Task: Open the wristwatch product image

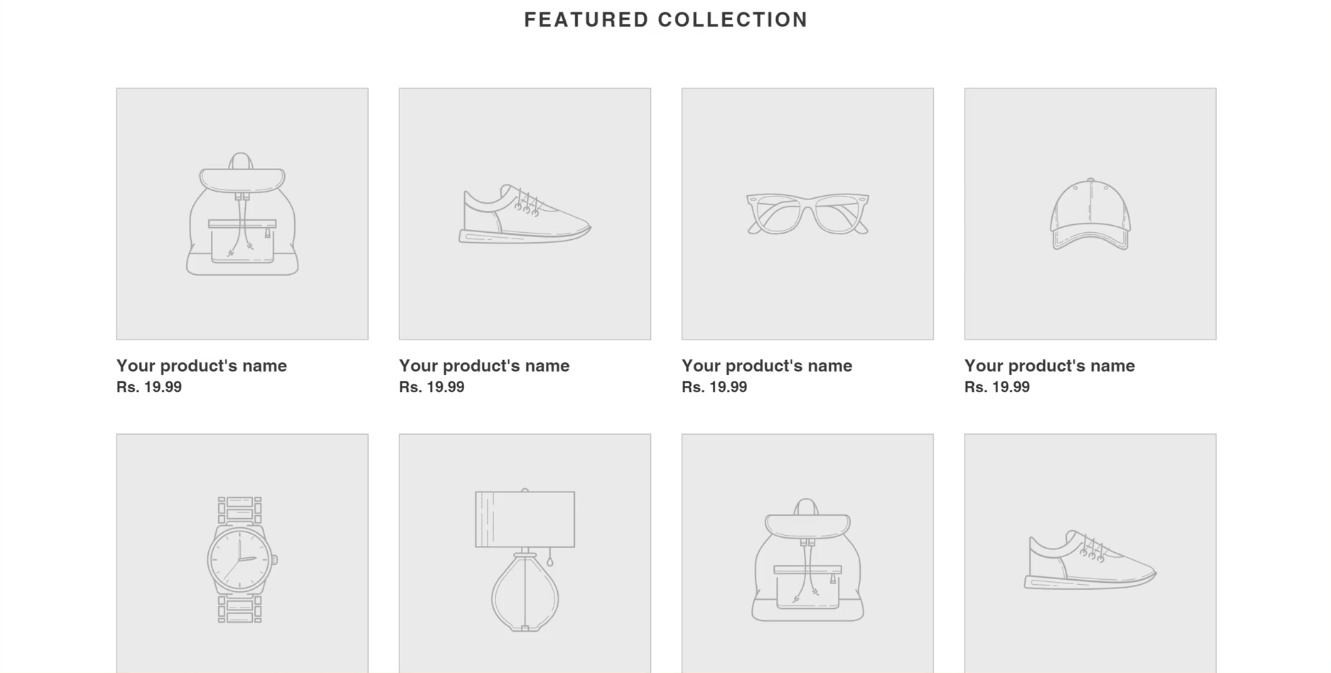Action: coord(242,553)
